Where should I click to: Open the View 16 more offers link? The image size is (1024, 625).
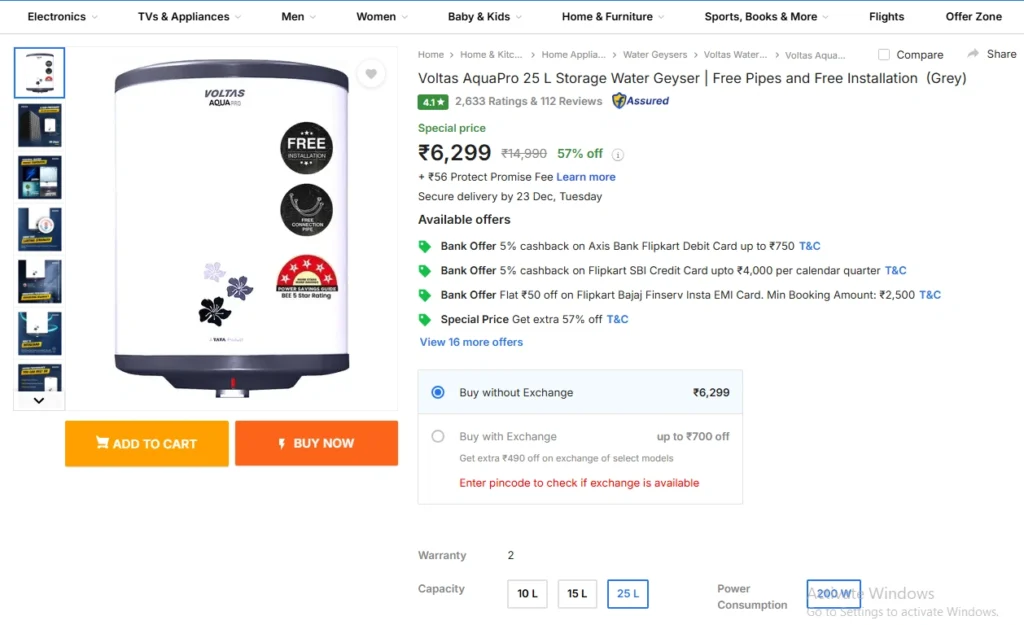[471, 342]
